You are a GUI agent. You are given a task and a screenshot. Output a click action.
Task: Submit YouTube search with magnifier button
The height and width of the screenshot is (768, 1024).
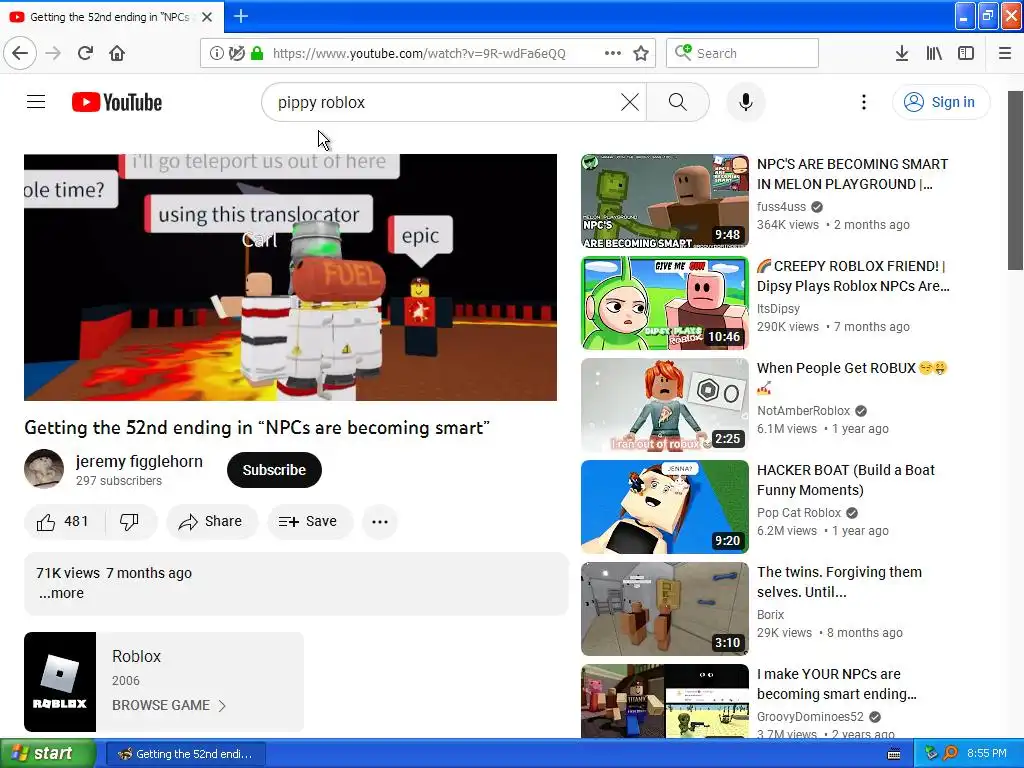(x=678, y=102)
